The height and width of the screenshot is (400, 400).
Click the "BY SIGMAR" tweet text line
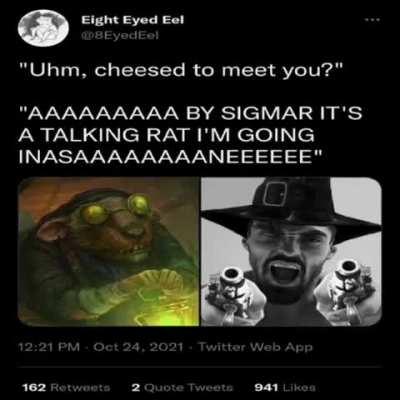pyautogui.click(x=191, y=113)
